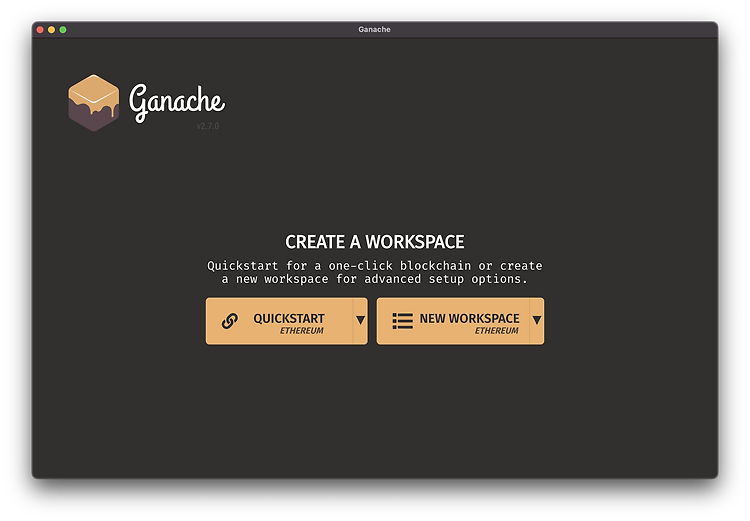750x521 pixels.
Task: Click the Create a Workspace heading
Action: point(375,242)
